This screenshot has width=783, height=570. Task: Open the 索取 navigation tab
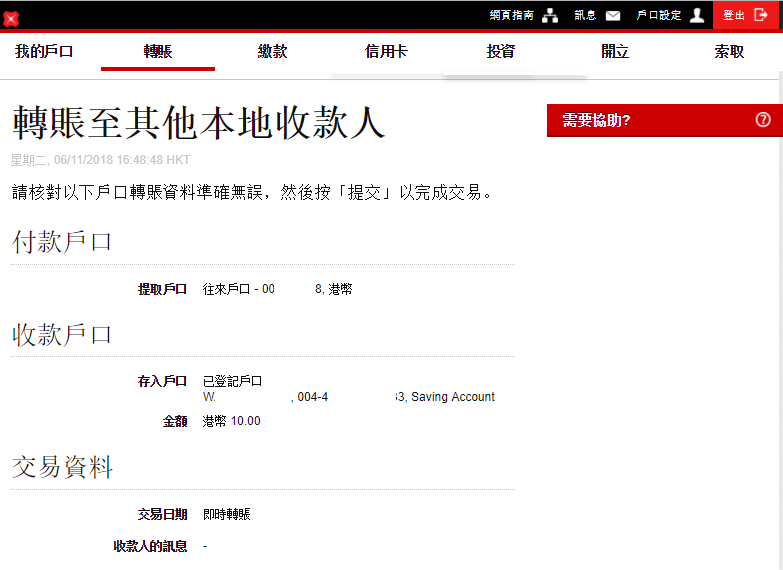pos(729,52)
